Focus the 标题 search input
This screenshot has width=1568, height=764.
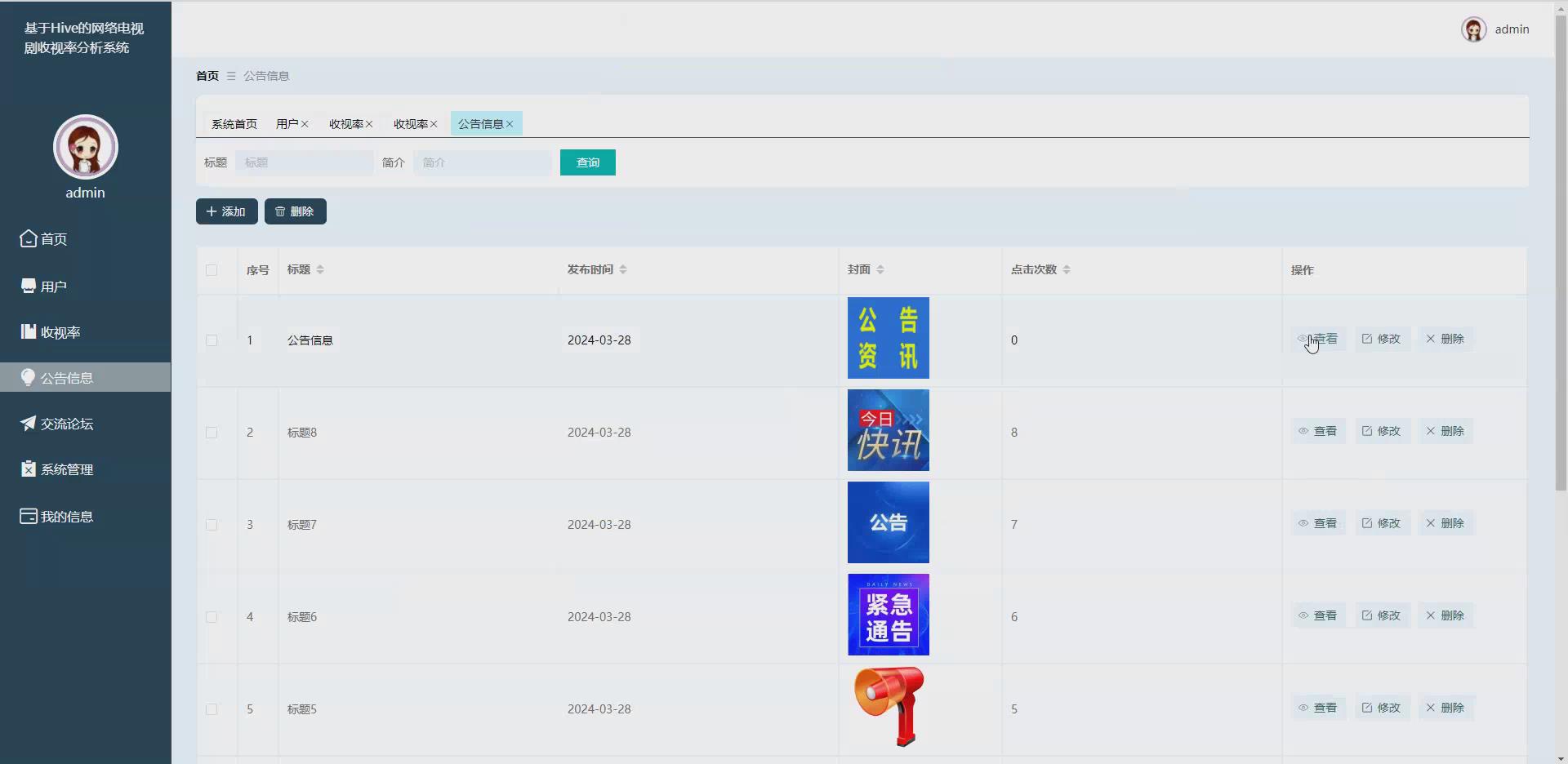(305, 162)
